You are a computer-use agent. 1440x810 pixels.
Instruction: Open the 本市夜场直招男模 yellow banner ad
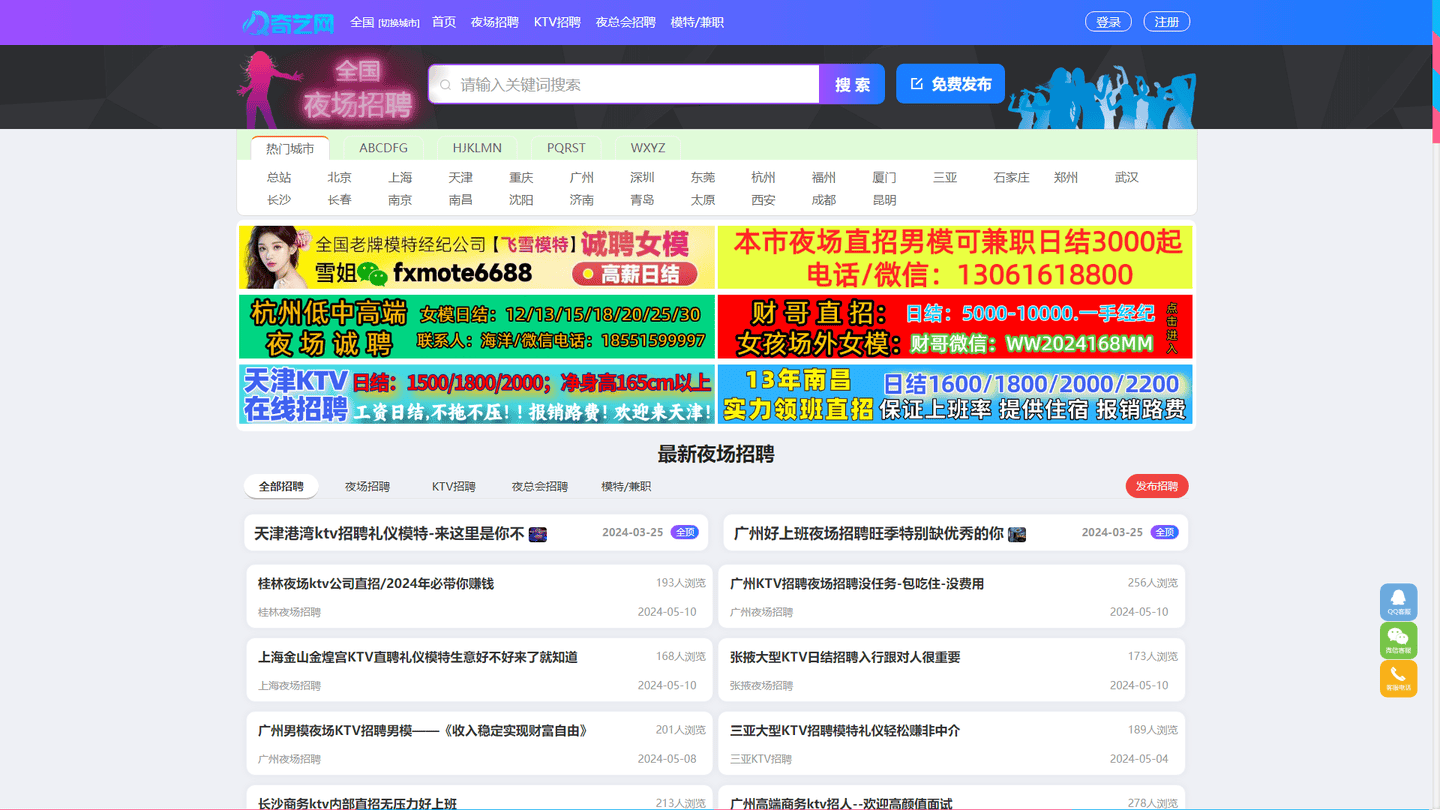pyautogui.click(x=955, y=257)
